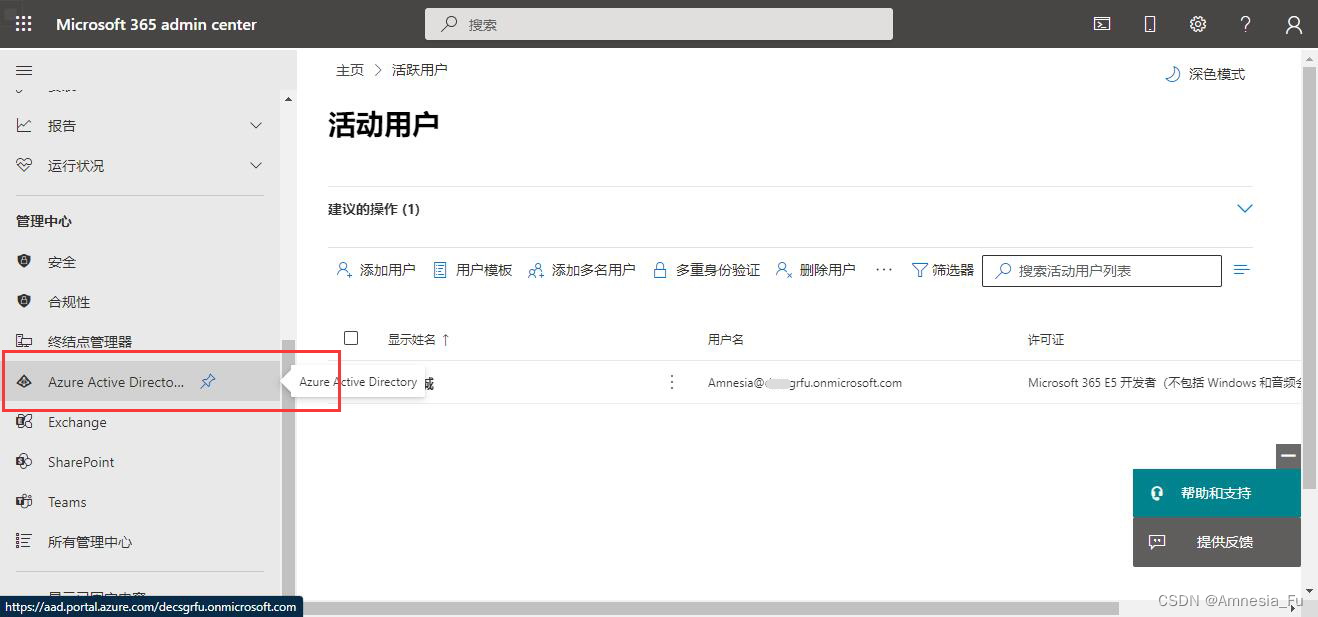The width and height of the screenshot is (1318, 617).
Task: Click the Amnesia onmicrosoft.com username cell
Action: coord(805,382)
